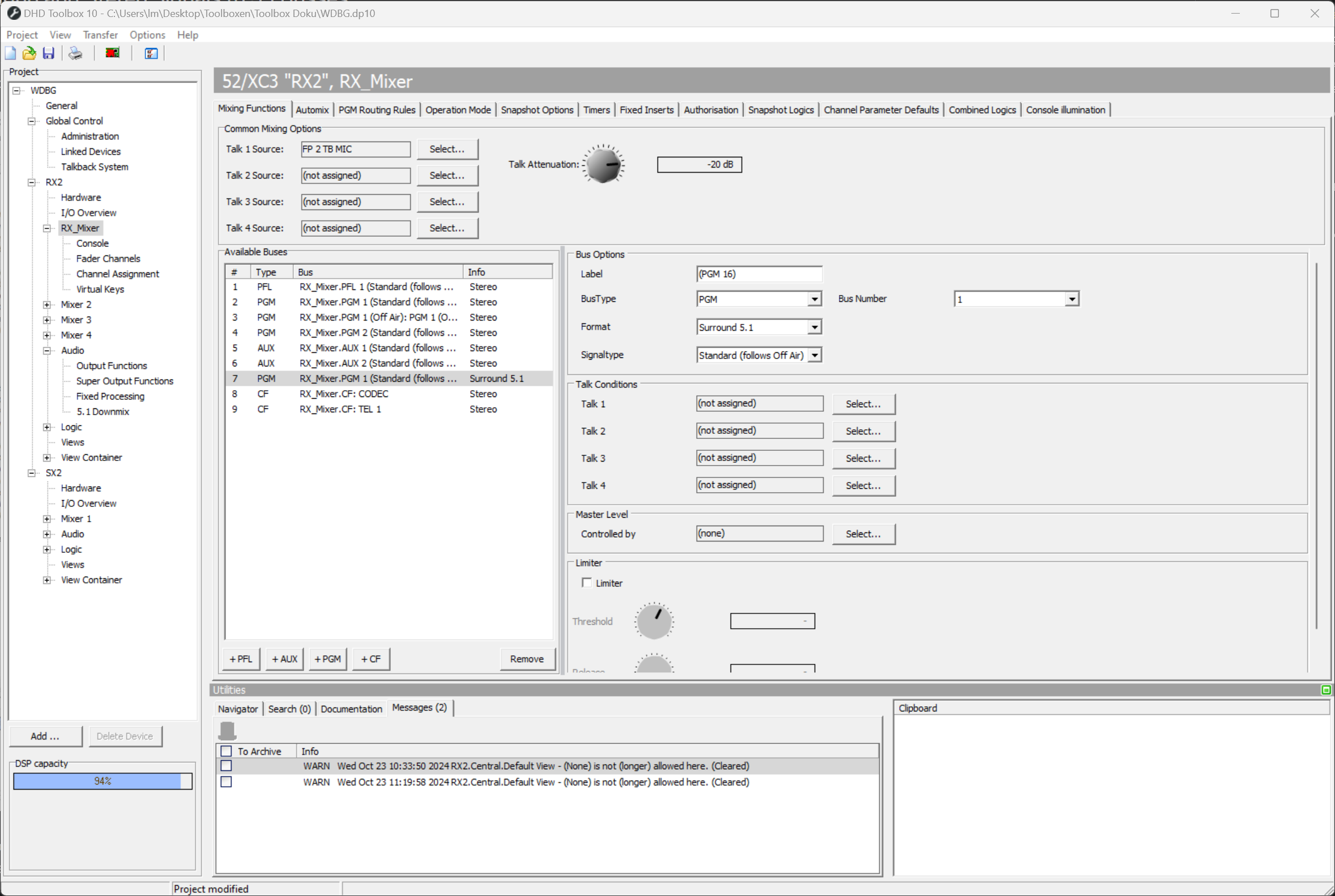
Task: Tick the 10:33:50 warning message checkbox
Action: coord(227,766)
